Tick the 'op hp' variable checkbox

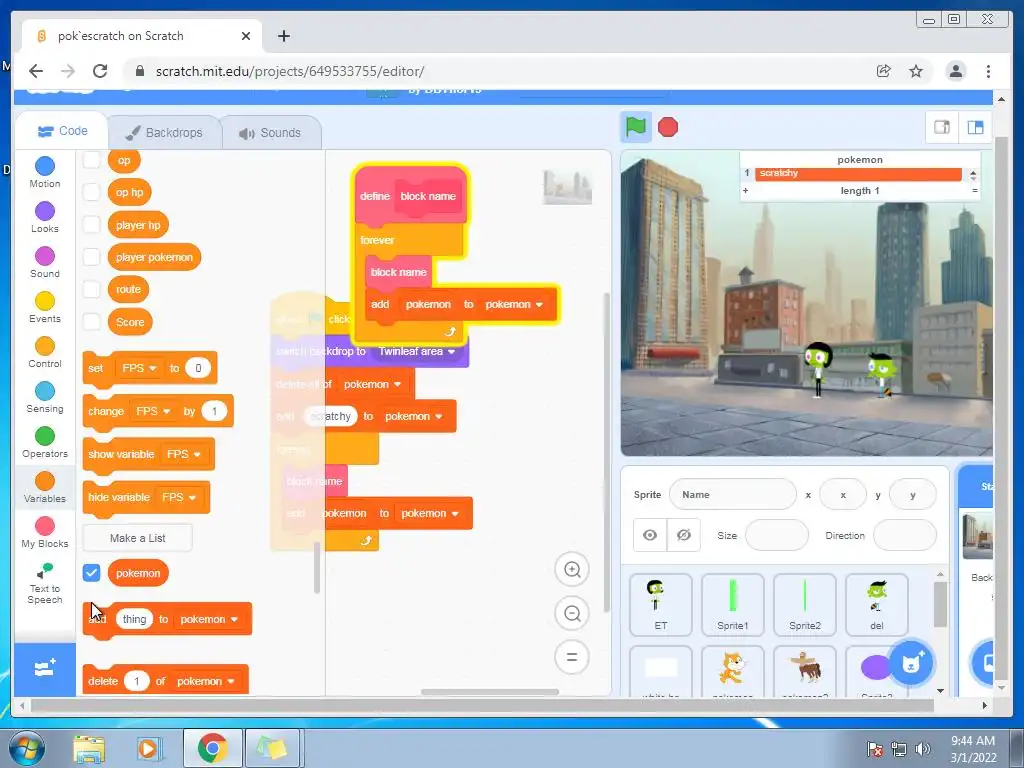click(x=91, y=192)
